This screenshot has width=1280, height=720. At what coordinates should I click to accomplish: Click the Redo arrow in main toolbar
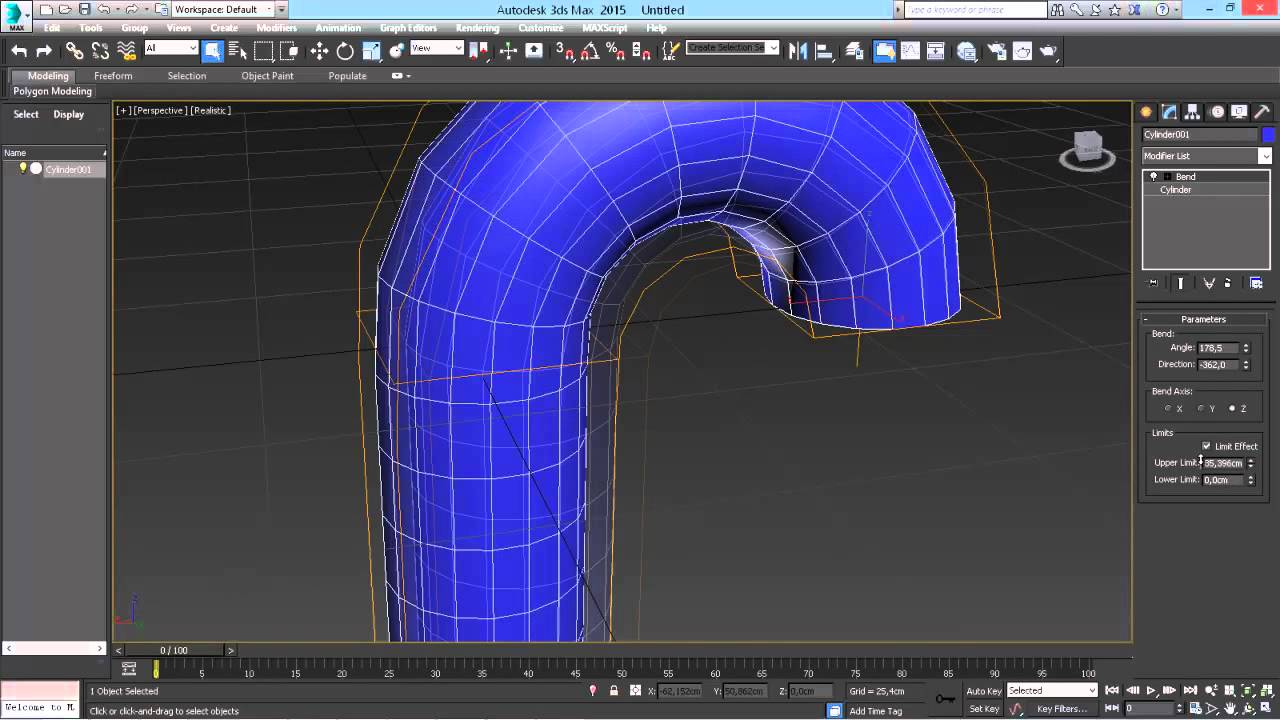pyautogui.click(x=44, y=51)
